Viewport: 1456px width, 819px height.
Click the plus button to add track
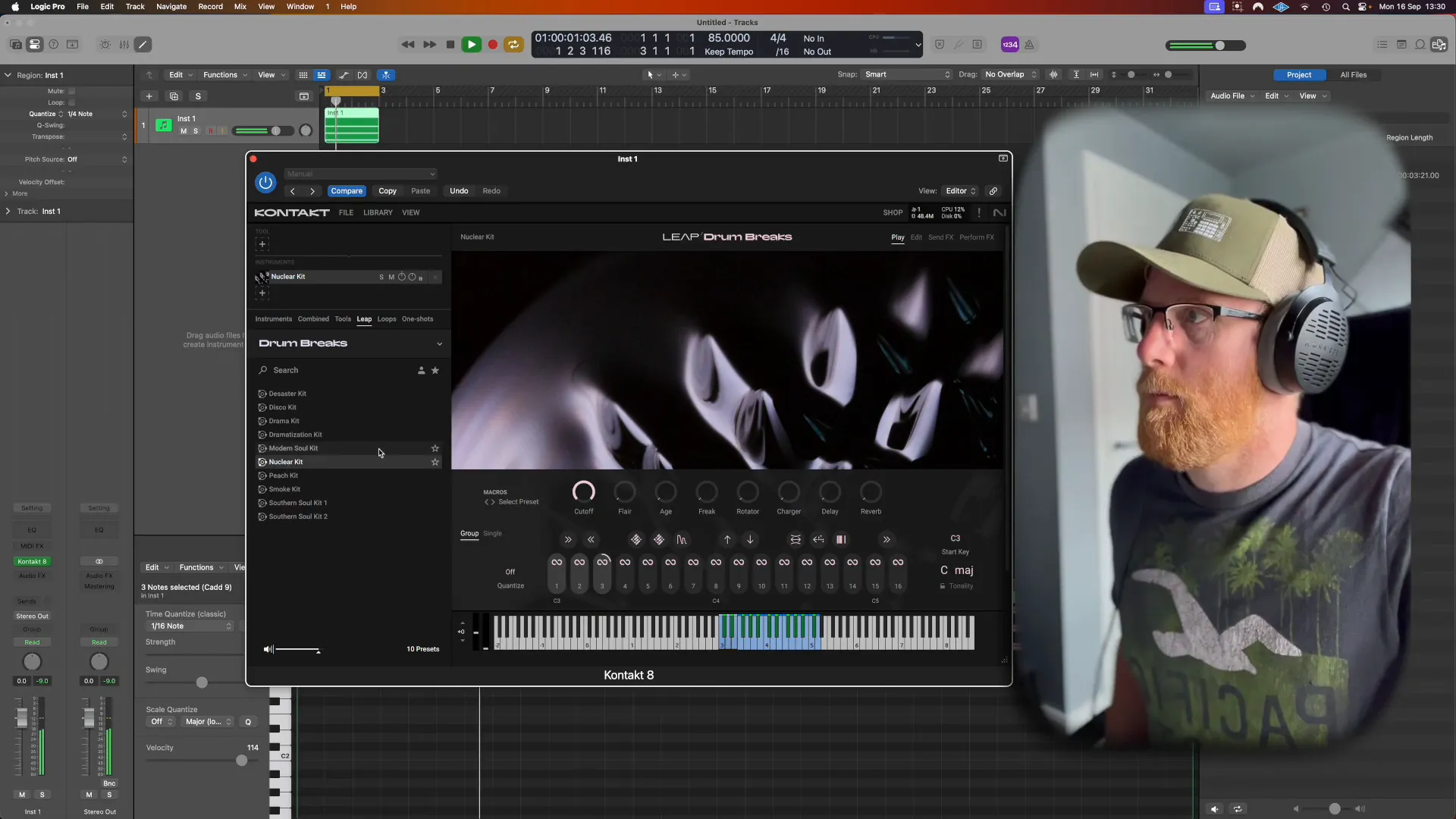[x=149, y=96]
